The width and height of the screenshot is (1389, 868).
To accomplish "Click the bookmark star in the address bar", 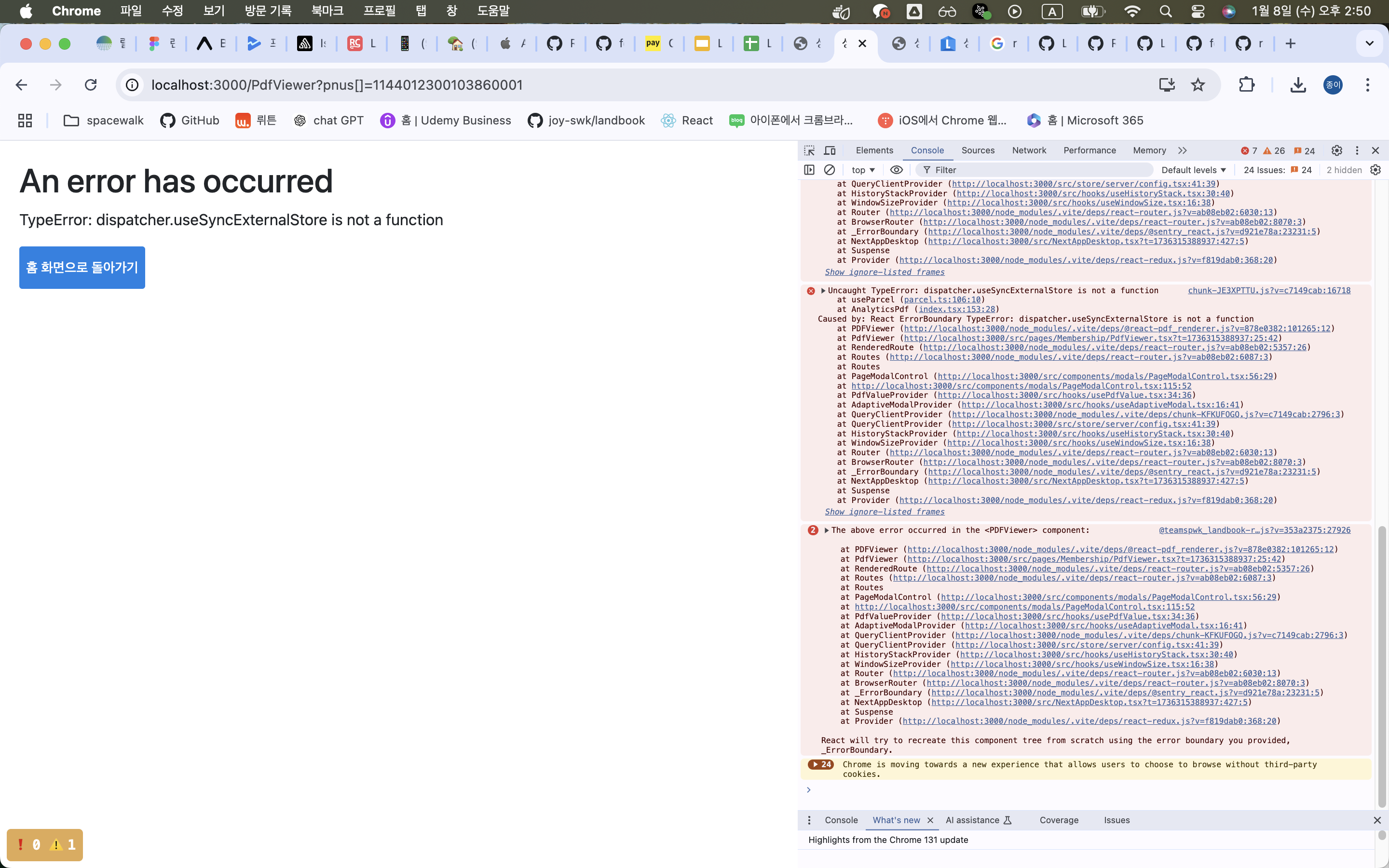I will pyautogui.click(x=1198, y=84).
